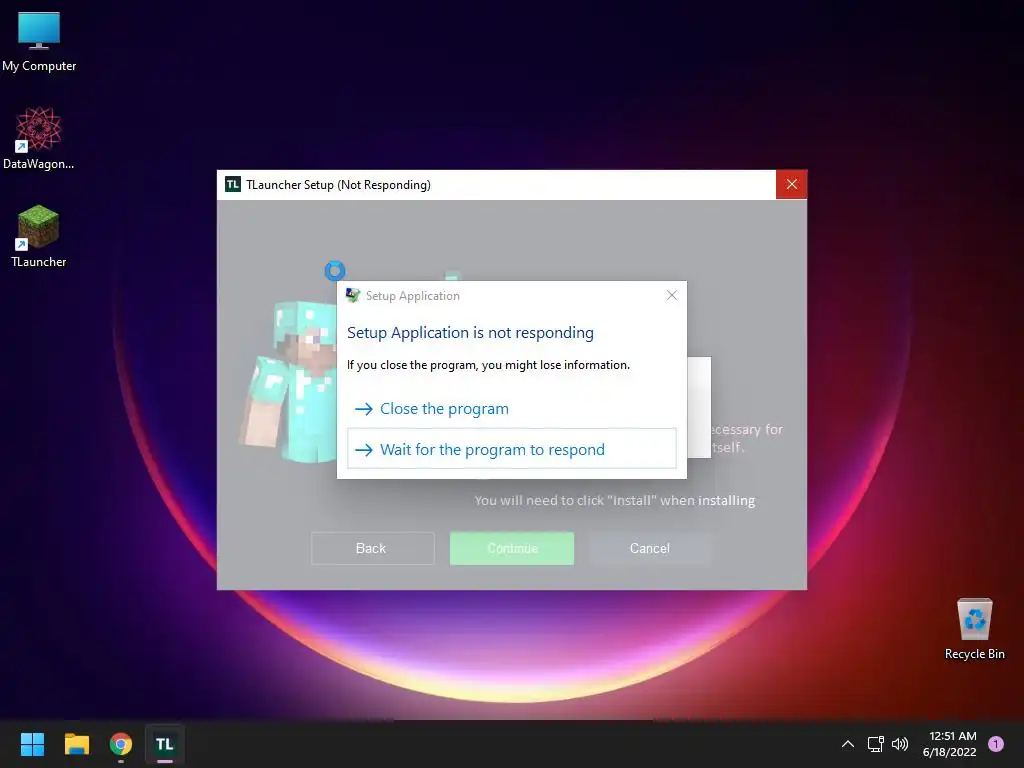The image size is (1024, 768).
Task: Click the Continue button in TLauncher Setup
Action: tap(512, 548)
